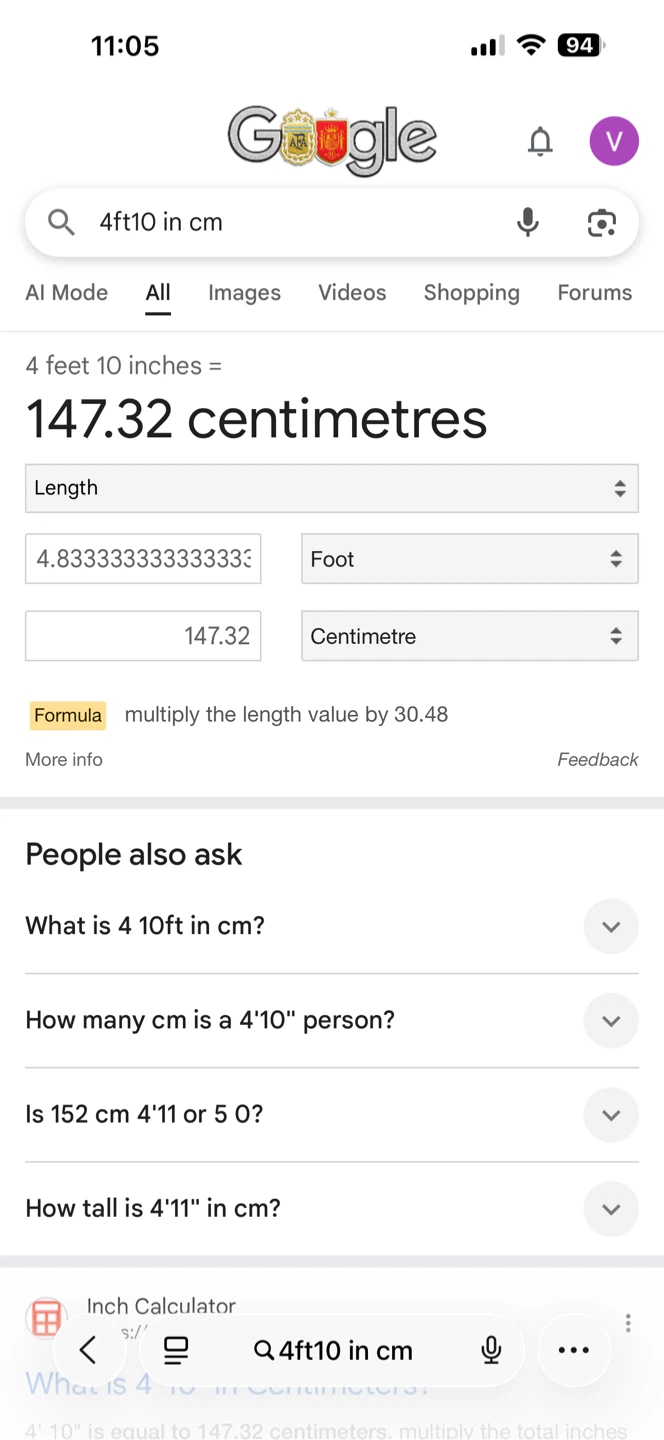Image resolution: width=664 pixels, height=1440 pixels.
Task: Tap the notifications bell icon
Action: point(540,142)
